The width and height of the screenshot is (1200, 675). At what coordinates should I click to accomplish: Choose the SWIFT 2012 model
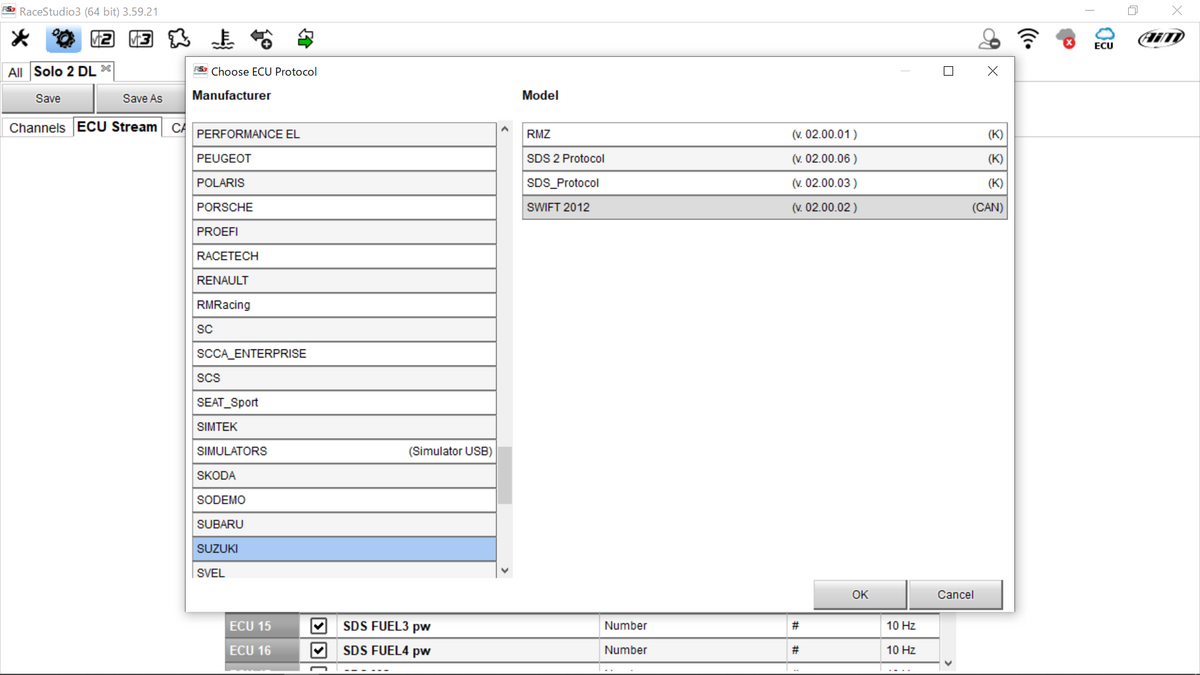pos(765,208)
